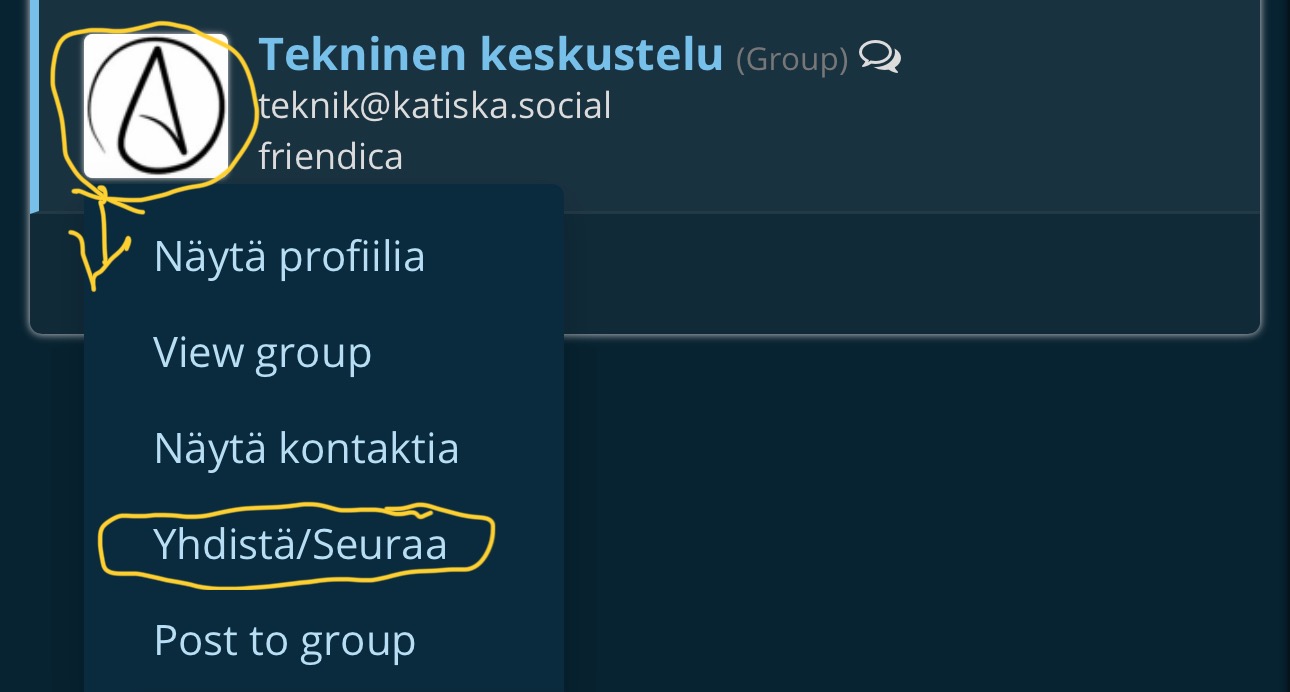Select the teknik@katiska.social address text
Screen dimensions: 1290x692
click(434, 105)
